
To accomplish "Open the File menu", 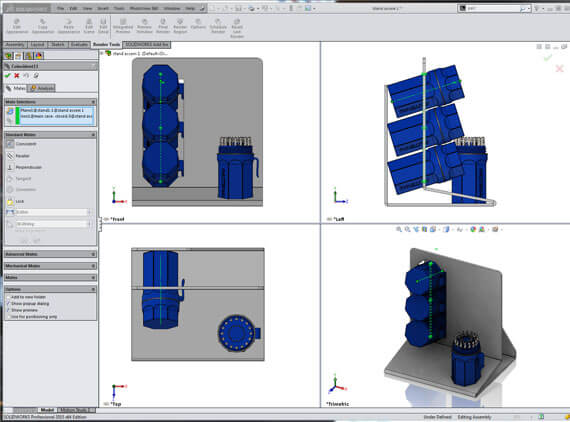I will [60, 8].
